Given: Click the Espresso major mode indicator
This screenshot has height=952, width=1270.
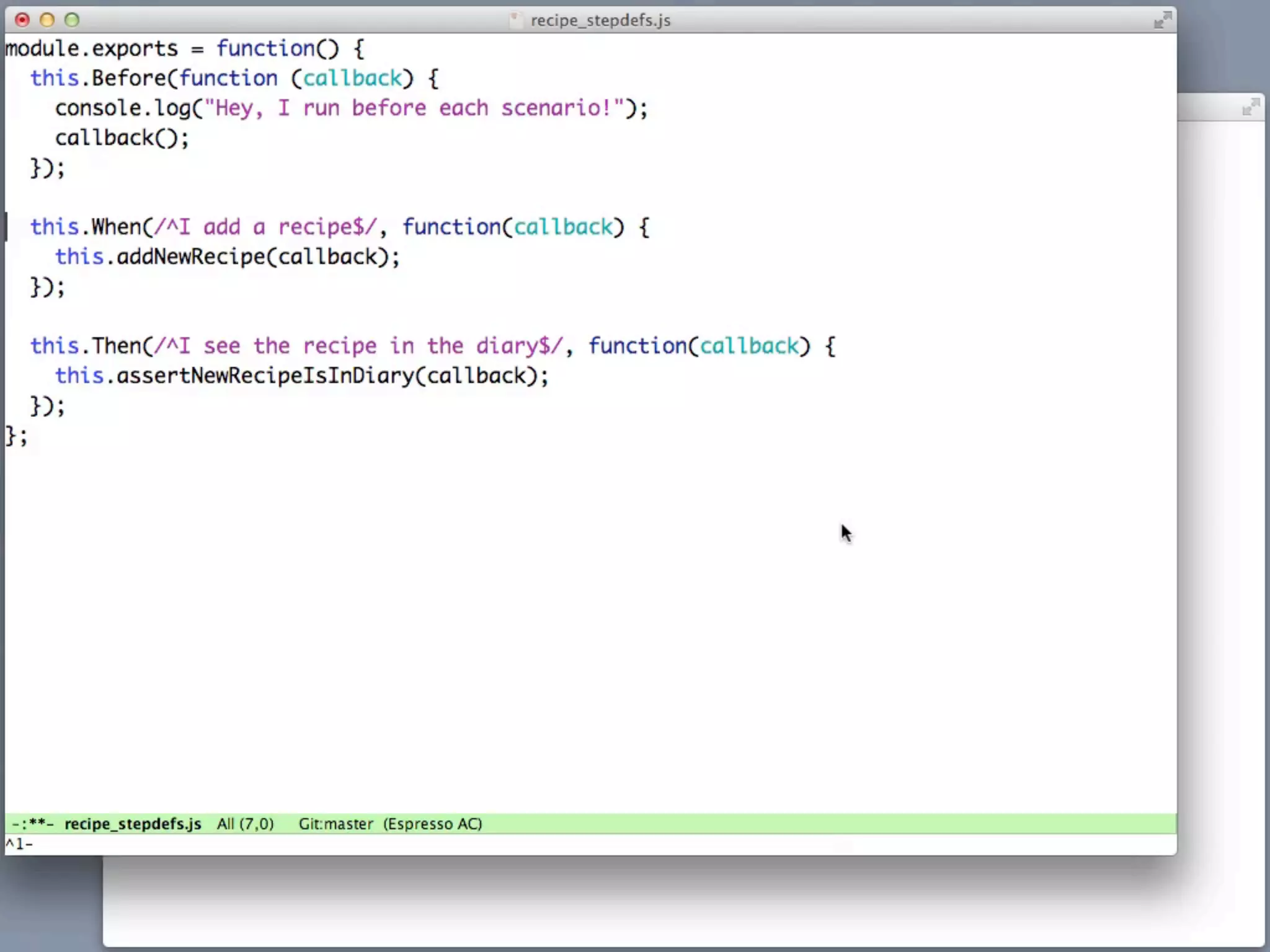Looking at the screenshot, I should pos(419,824).
